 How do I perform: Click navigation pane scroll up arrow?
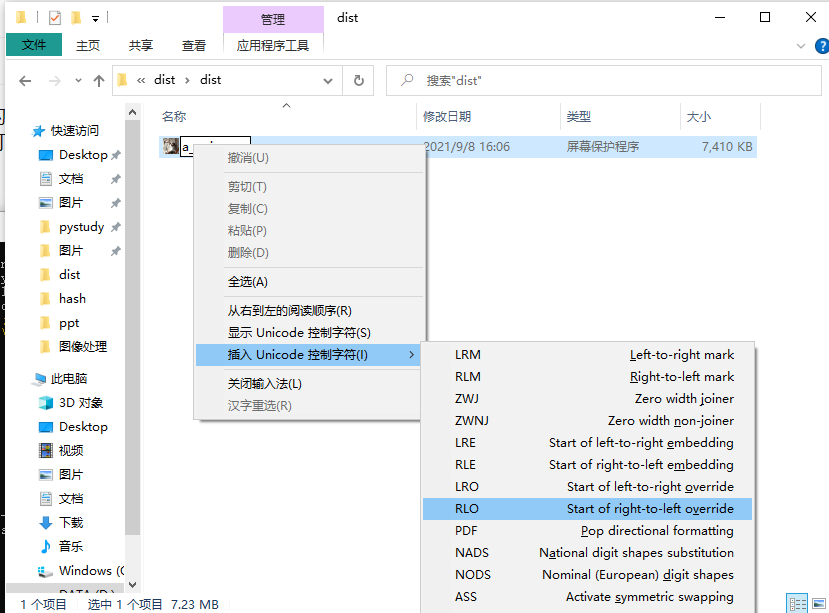(133, 112)
